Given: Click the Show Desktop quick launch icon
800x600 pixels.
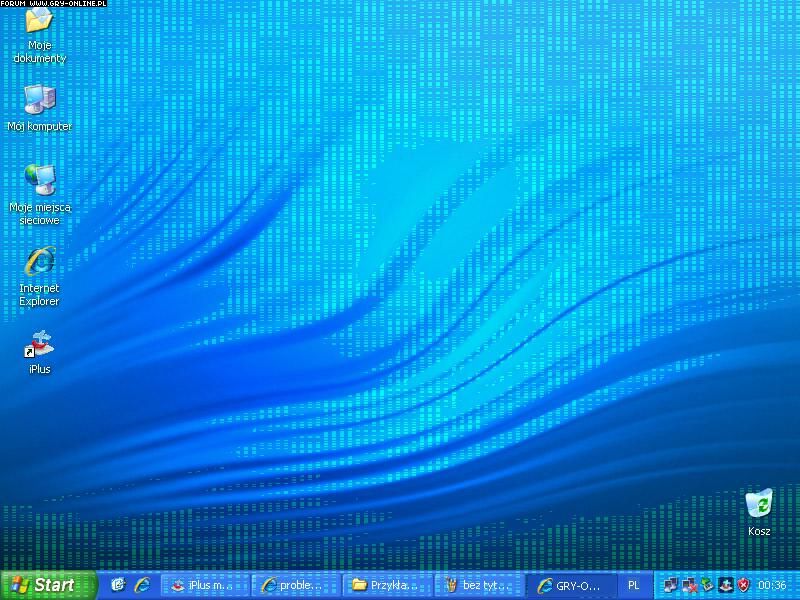Looking at the screenshot, I should (118, 585).
